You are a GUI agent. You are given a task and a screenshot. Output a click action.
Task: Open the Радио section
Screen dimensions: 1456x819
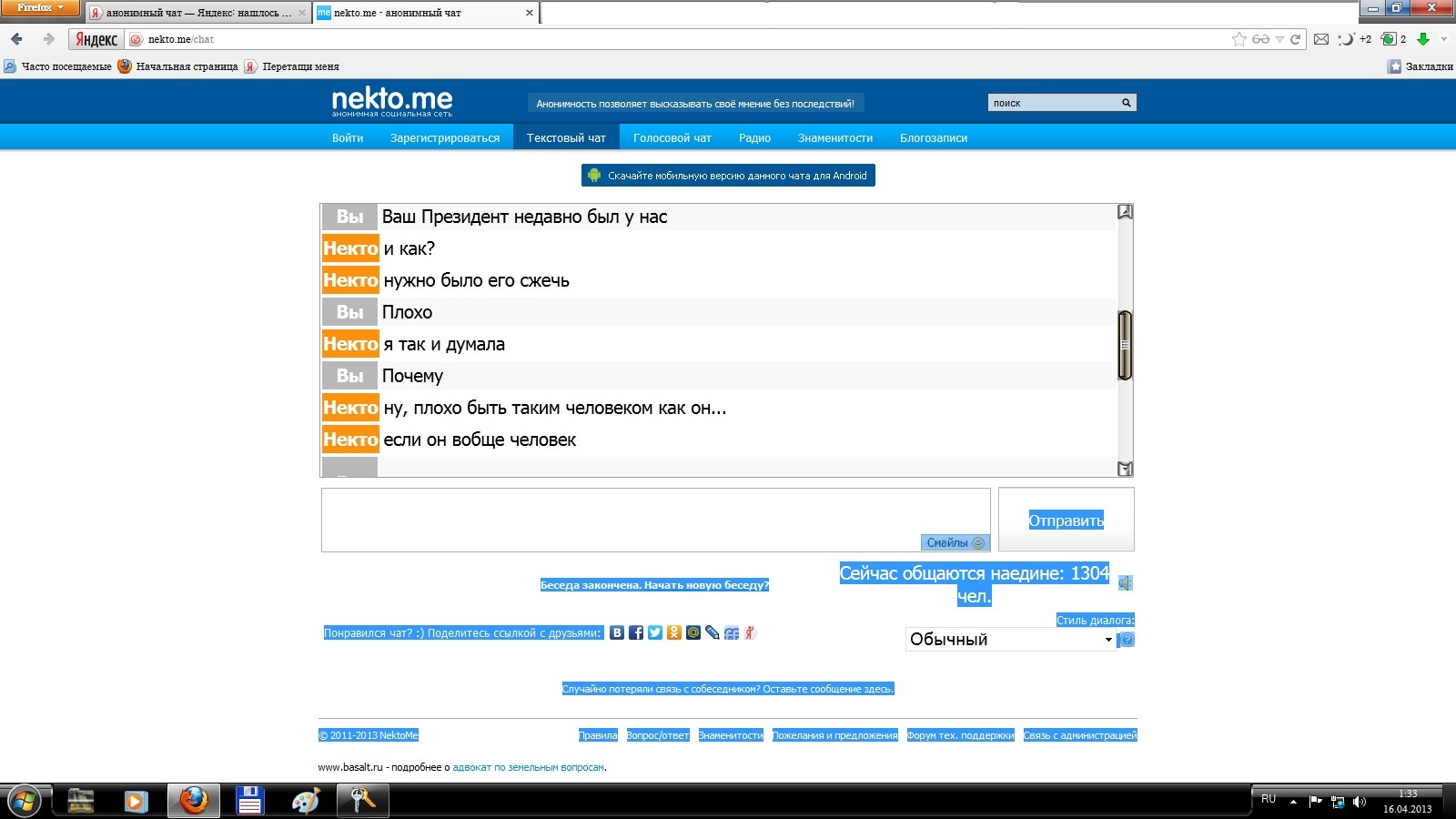(x=755, y=138)
